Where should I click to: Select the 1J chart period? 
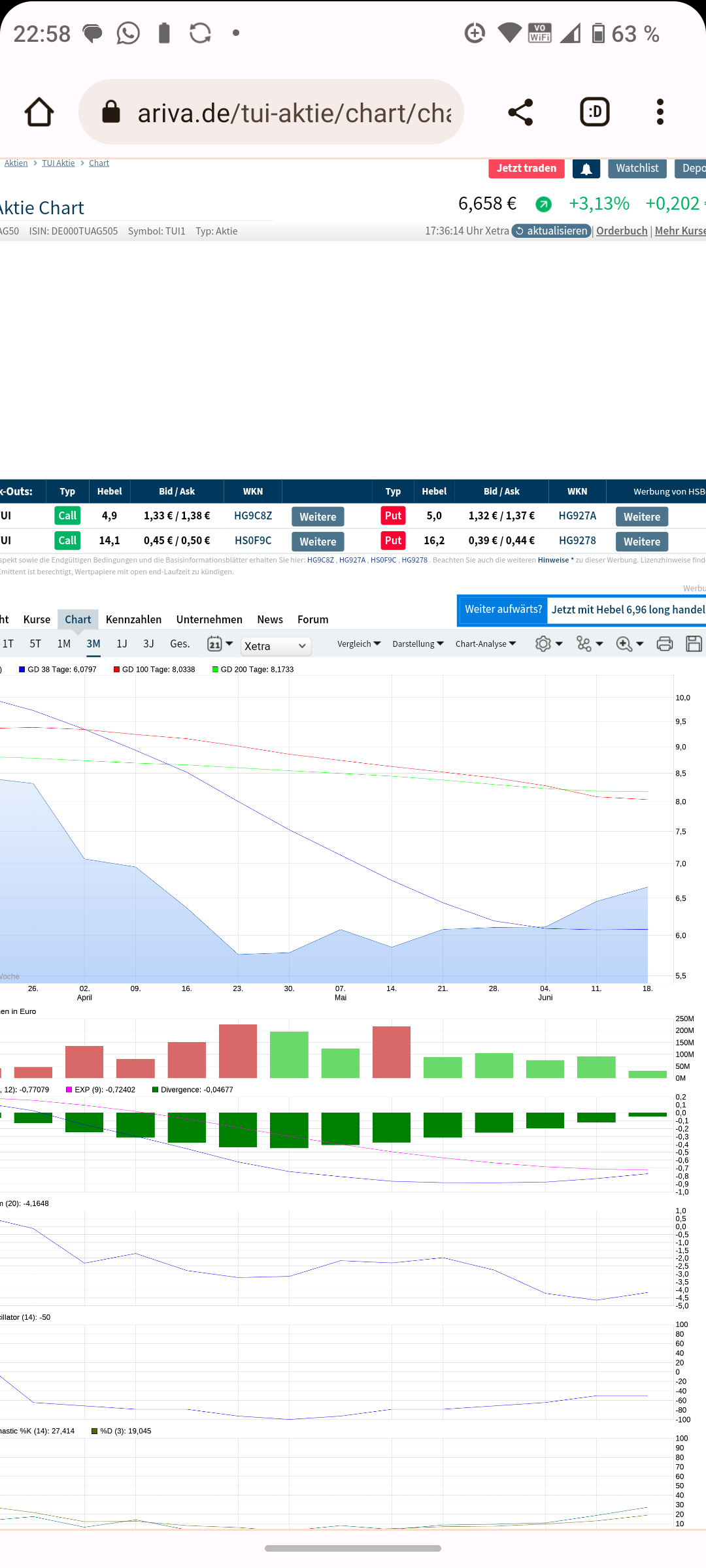[122, 644]
